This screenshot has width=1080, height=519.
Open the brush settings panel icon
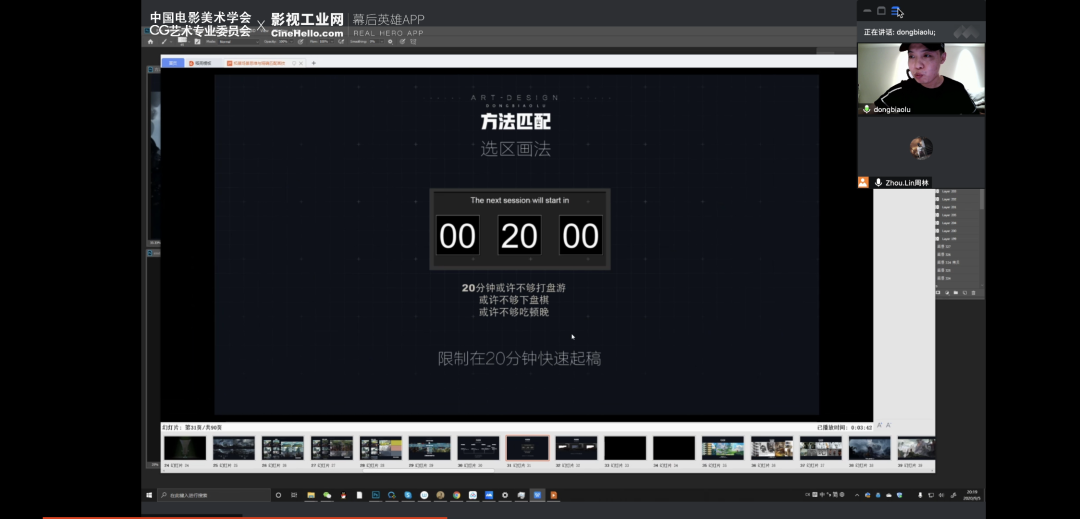click(196, 41)
